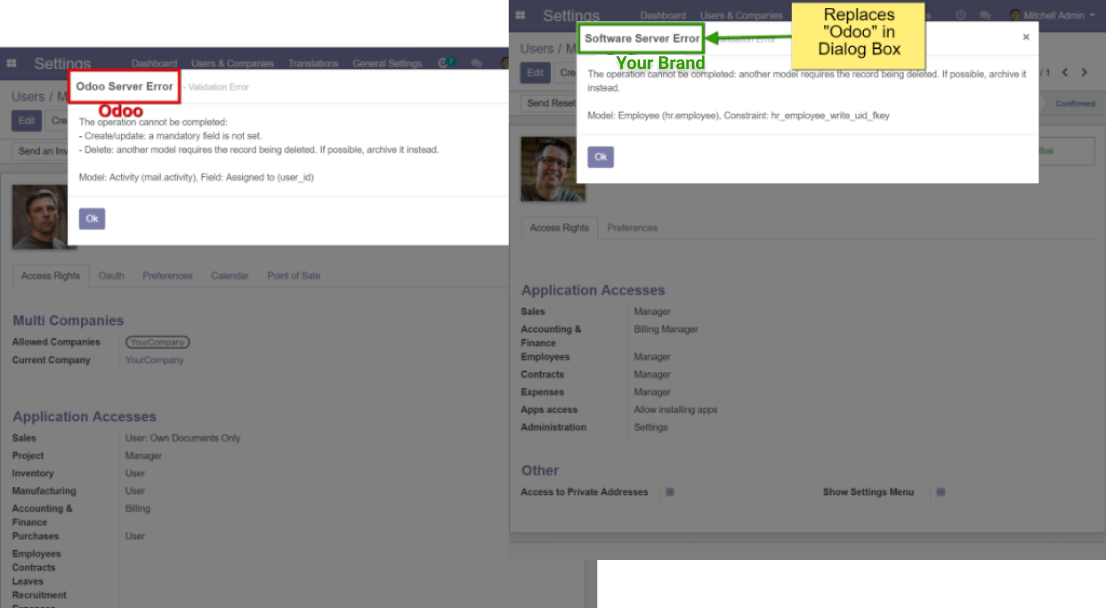Click the YourCompany tag under Allowed Companies
Viewport: 1106px width, 608px height.
coord(157,342)
